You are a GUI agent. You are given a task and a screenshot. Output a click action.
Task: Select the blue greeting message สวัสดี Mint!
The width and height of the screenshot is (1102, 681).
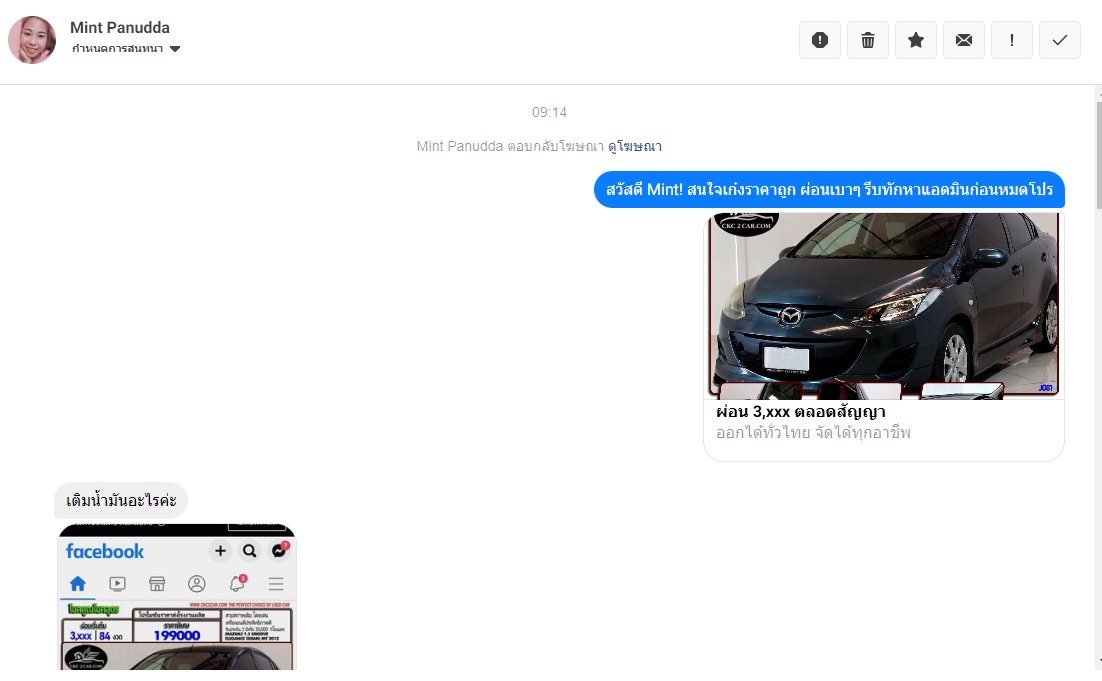[829, 190]
